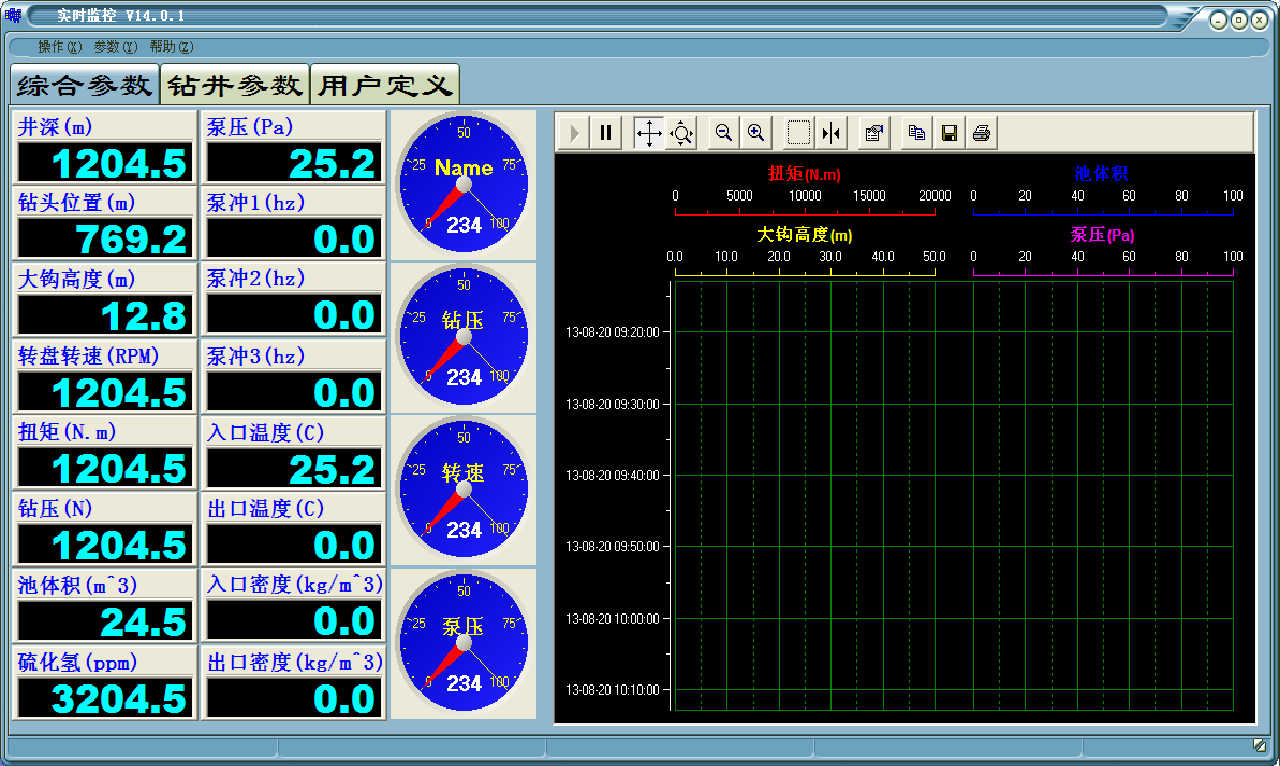The image size is (1280, 766).
Task: Activate the zoom box selection tool
Action: point(799,133)
